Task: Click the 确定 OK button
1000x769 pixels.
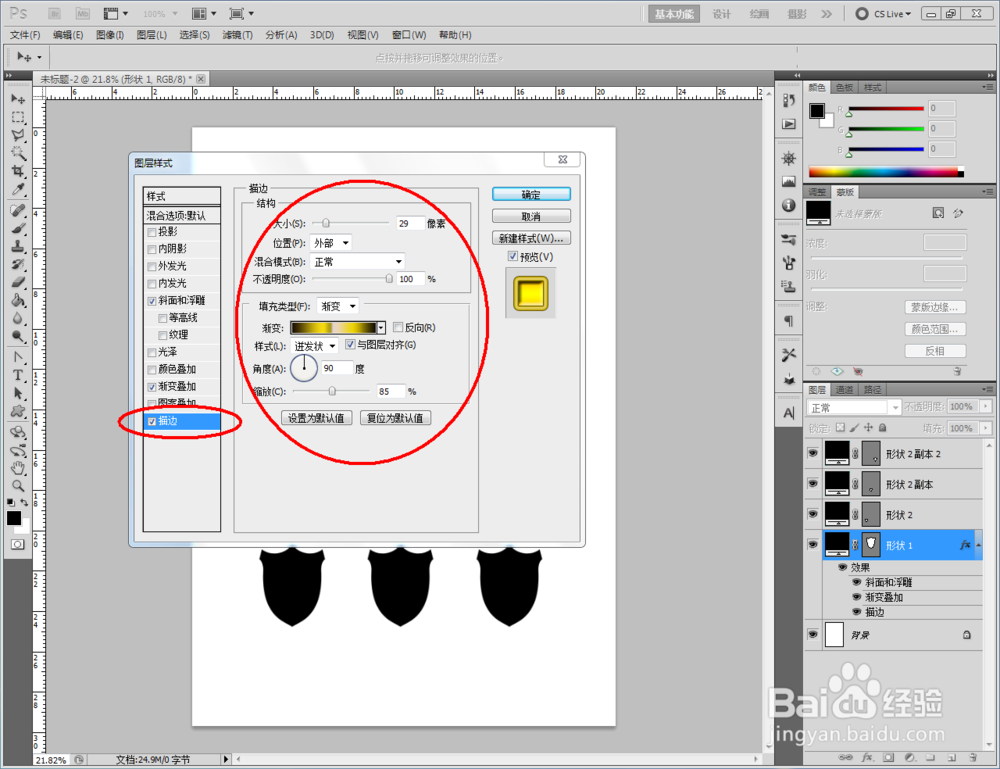Action: pyautogui.click(x=531, y=194)
